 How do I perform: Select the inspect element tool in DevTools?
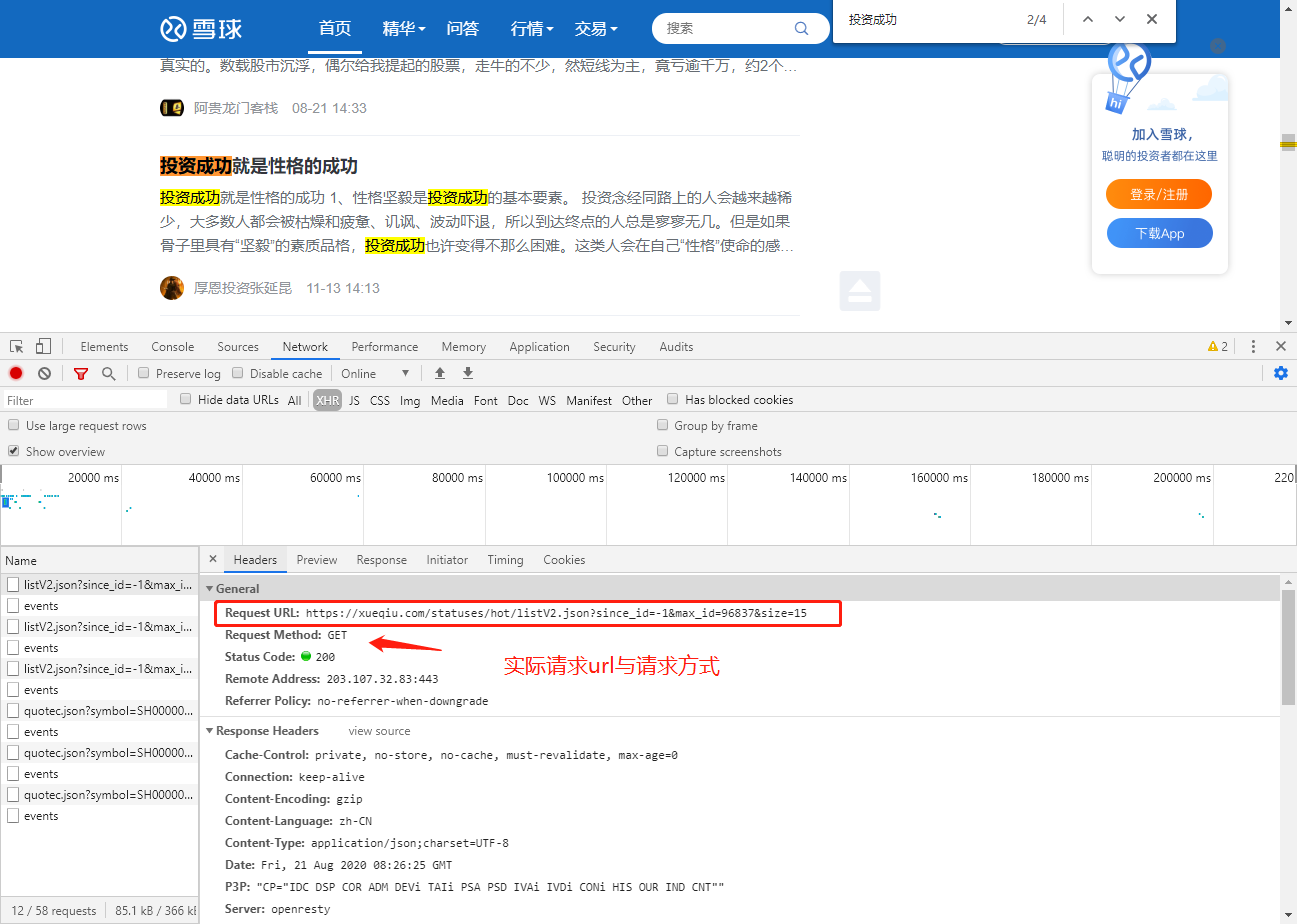pos(15,345)
